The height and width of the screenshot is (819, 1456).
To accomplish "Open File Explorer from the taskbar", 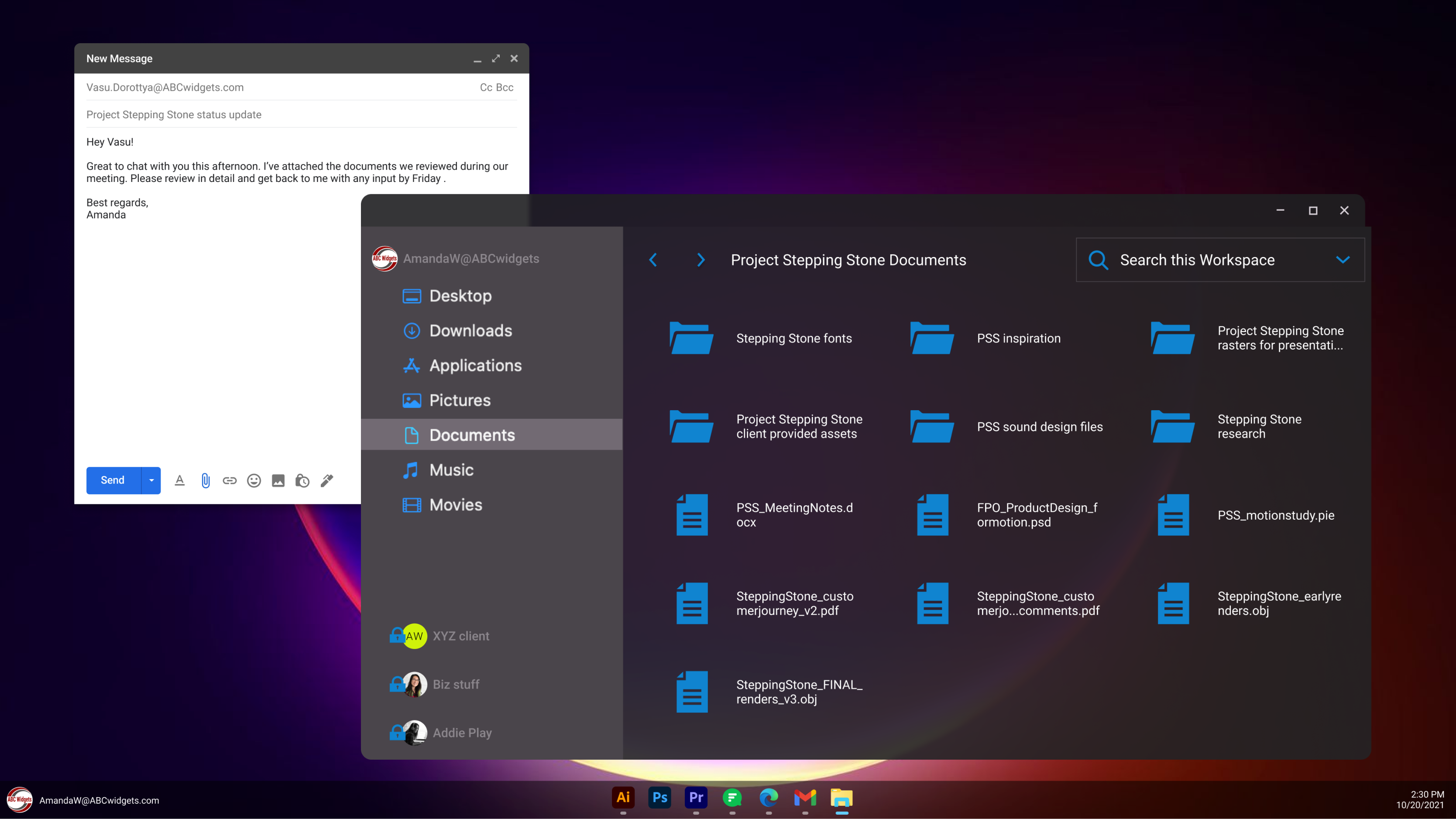I will 841,798.
